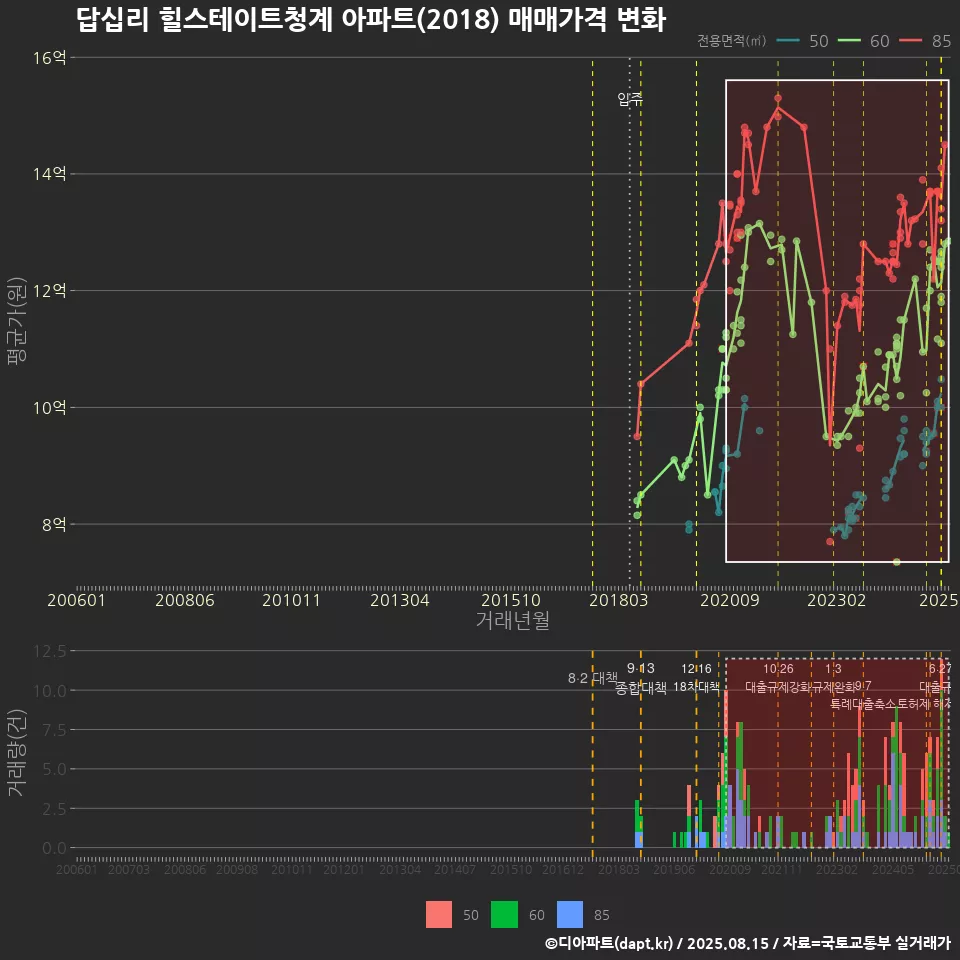Click the 12억 y-axis label
The image size is (960, 960).
pos(50,291)
